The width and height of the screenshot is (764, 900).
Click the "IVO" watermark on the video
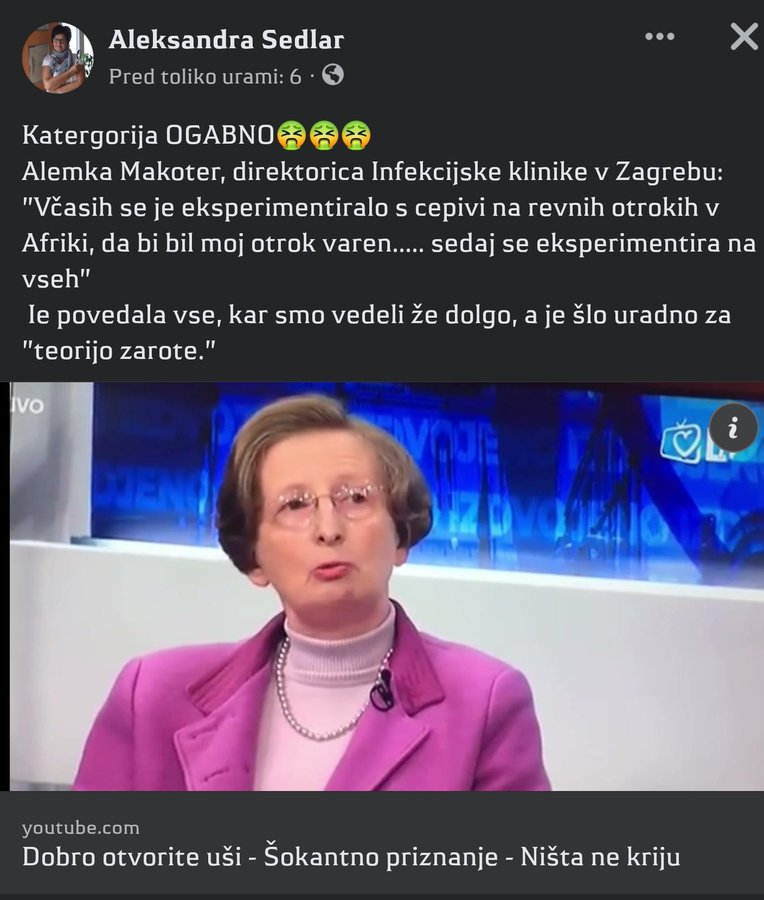click(26, 406)
